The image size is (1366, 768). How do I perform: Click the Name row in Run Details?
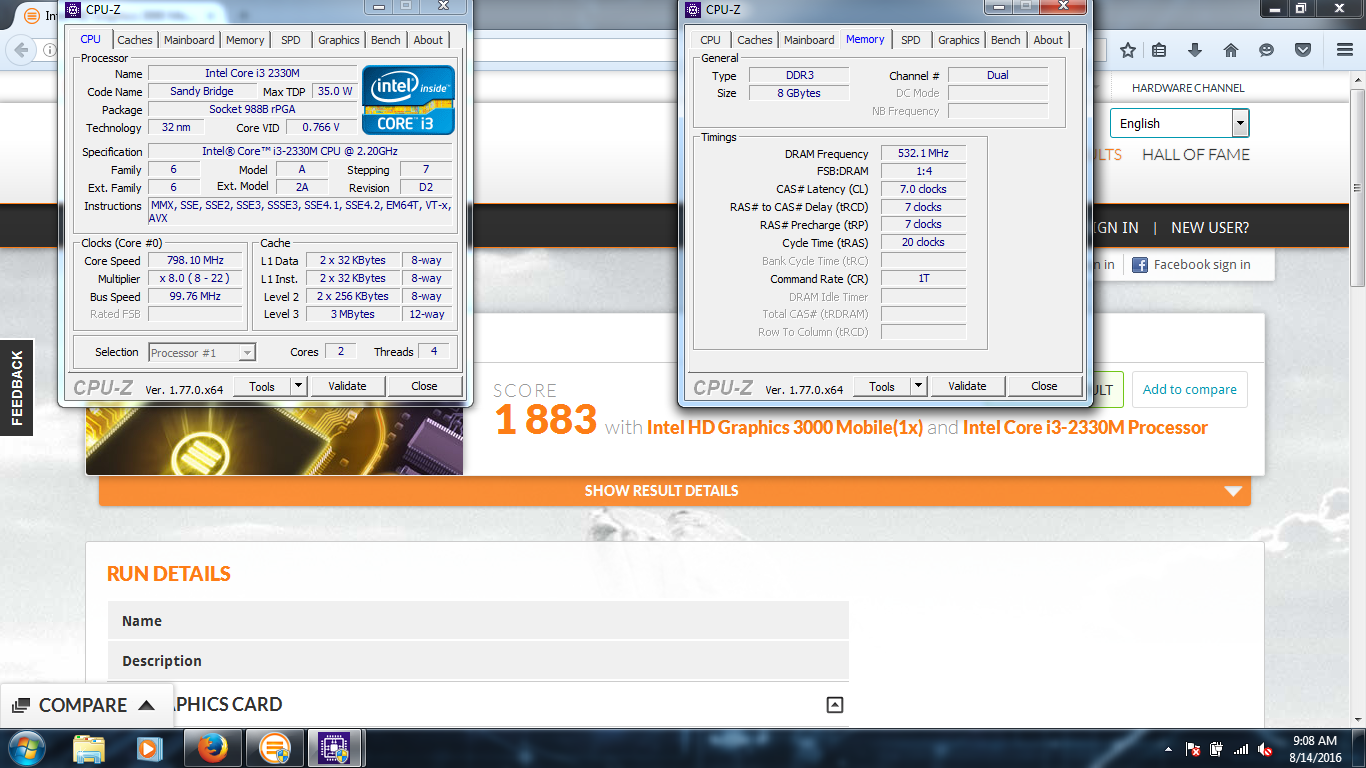[x=478, y=621]
